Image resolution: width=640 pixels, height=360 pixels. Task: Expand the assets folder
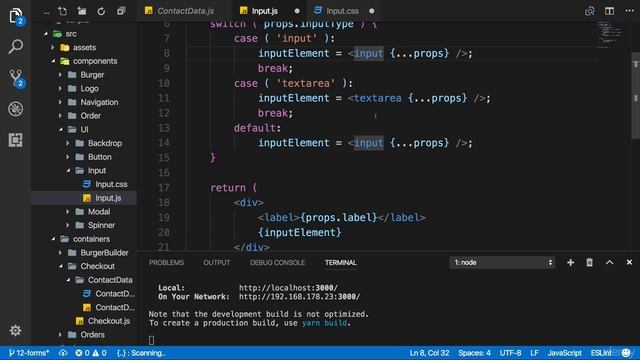[x=84, y=47]
